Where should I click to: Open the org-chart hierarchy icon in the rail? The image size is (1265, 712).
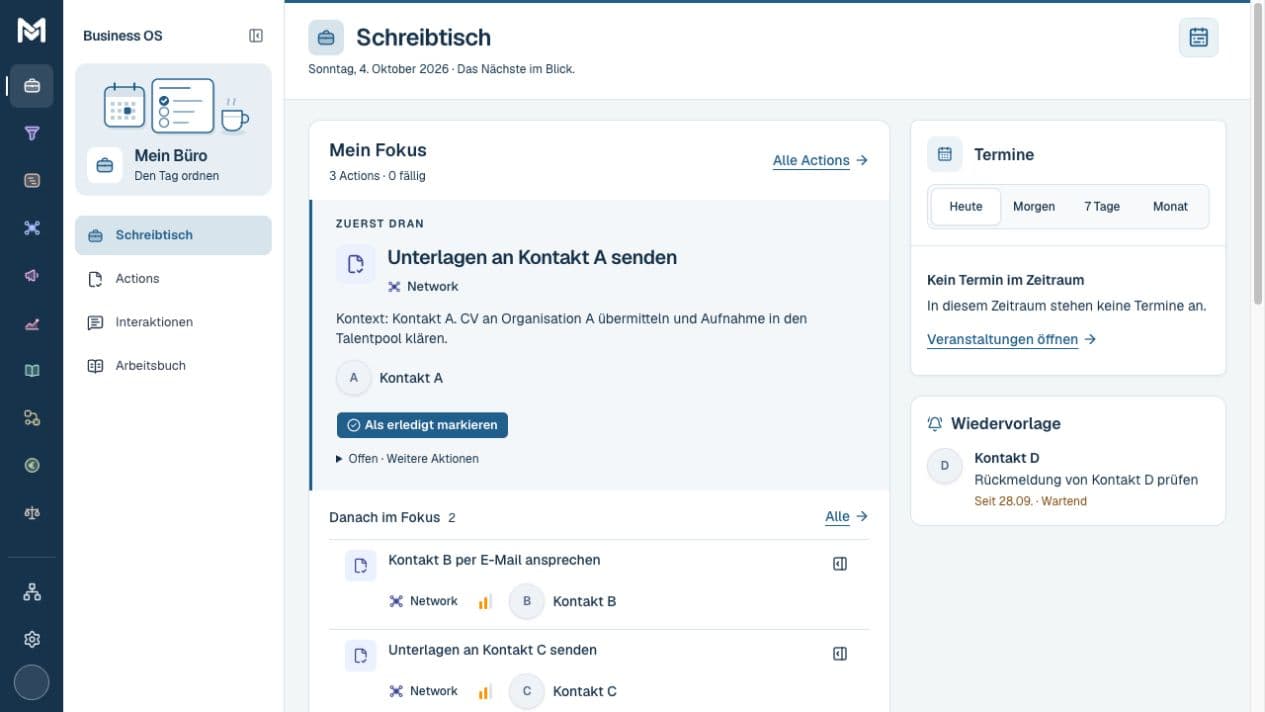click(x=32, y=592)
